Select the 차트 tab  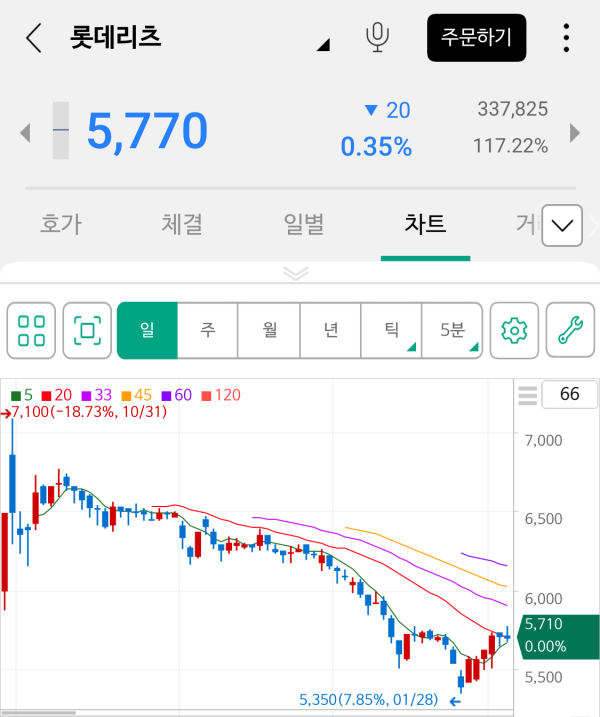click(x=425, y=225)
